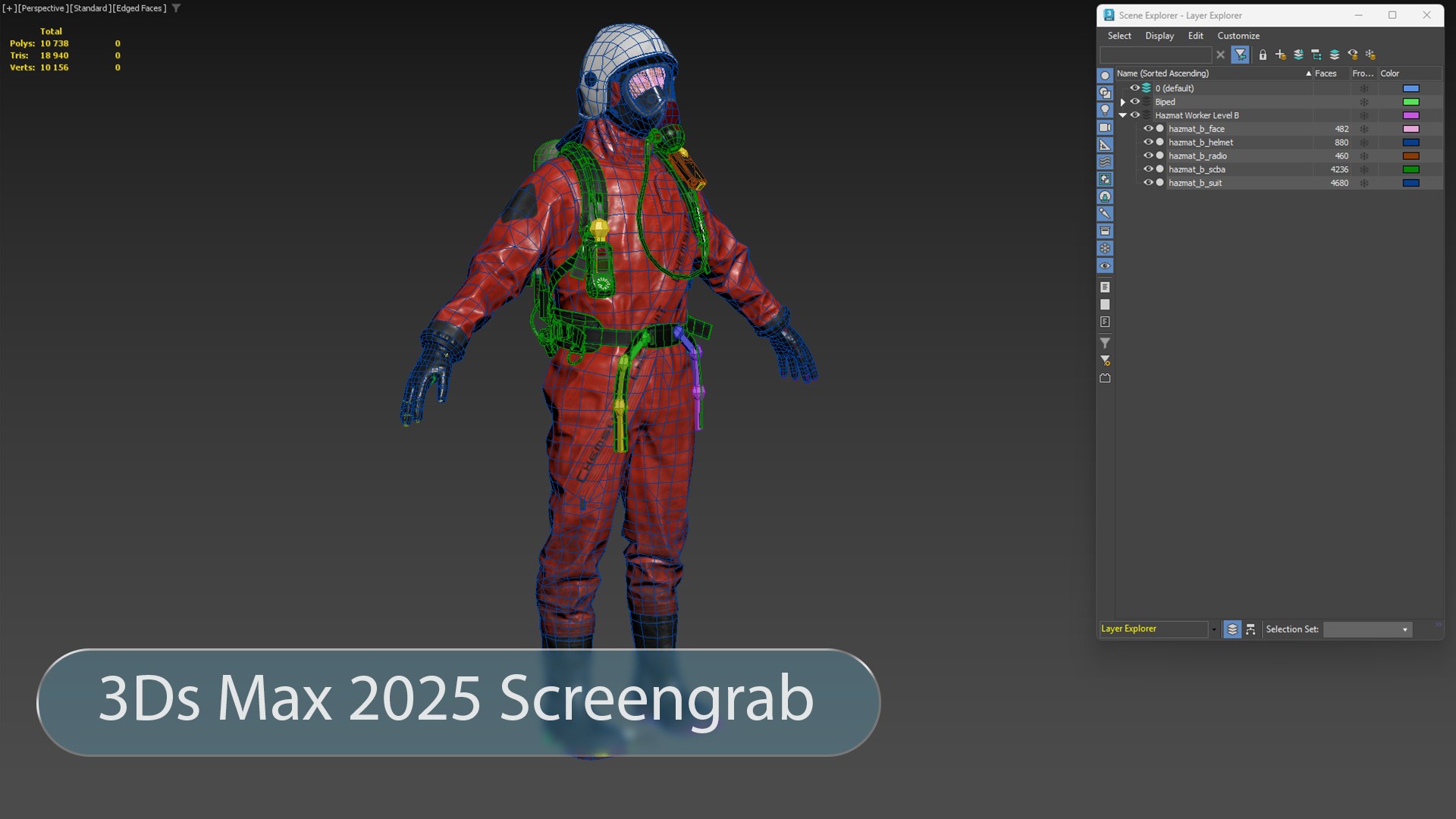
Task: Hide Hazmat Worker Level B layer eye
Action: tap(1134, 115)
